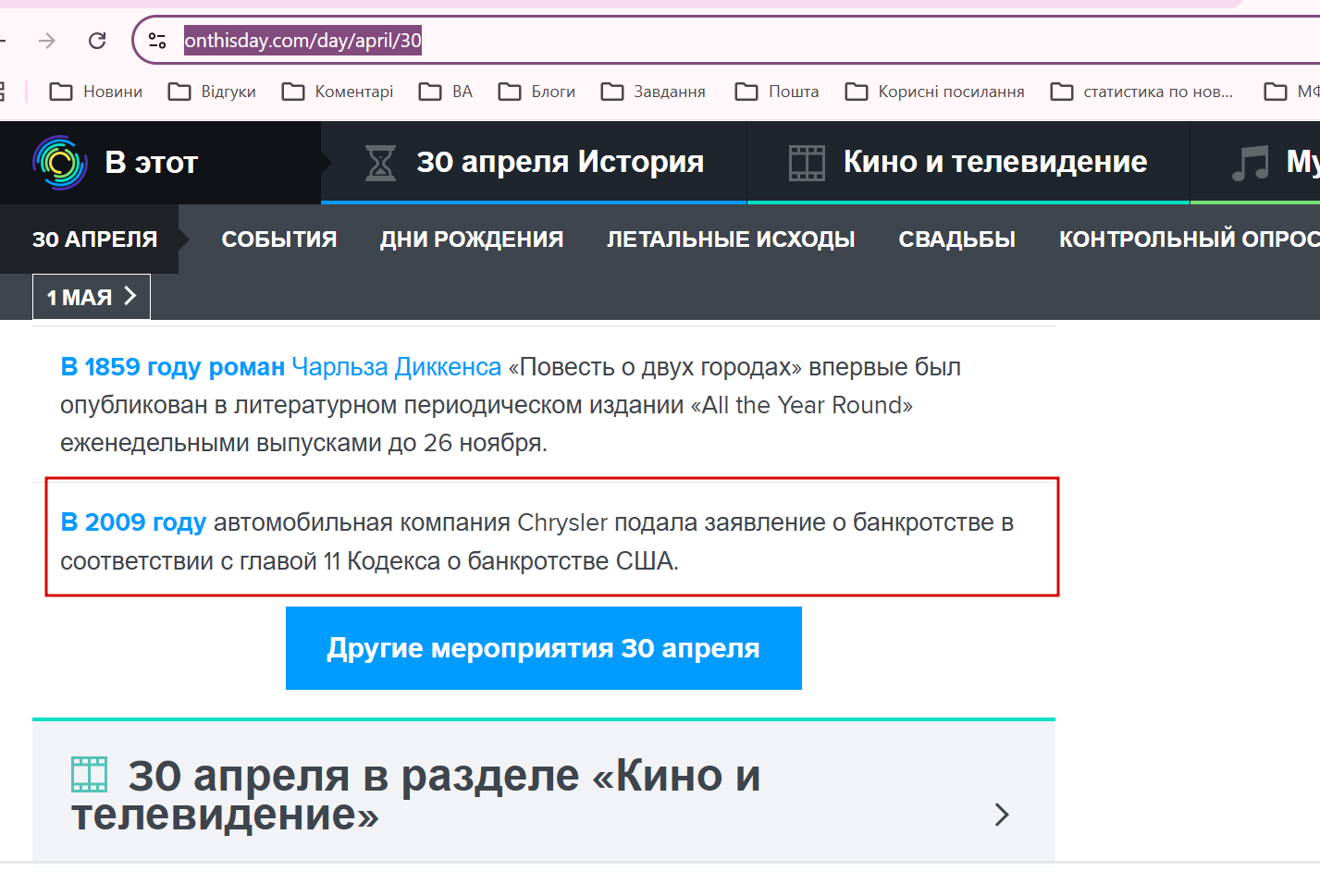Viewport: 1320px width, 896px height.
Task: Click the film strip icon in top navigation
Action: [x=807, y=163]
